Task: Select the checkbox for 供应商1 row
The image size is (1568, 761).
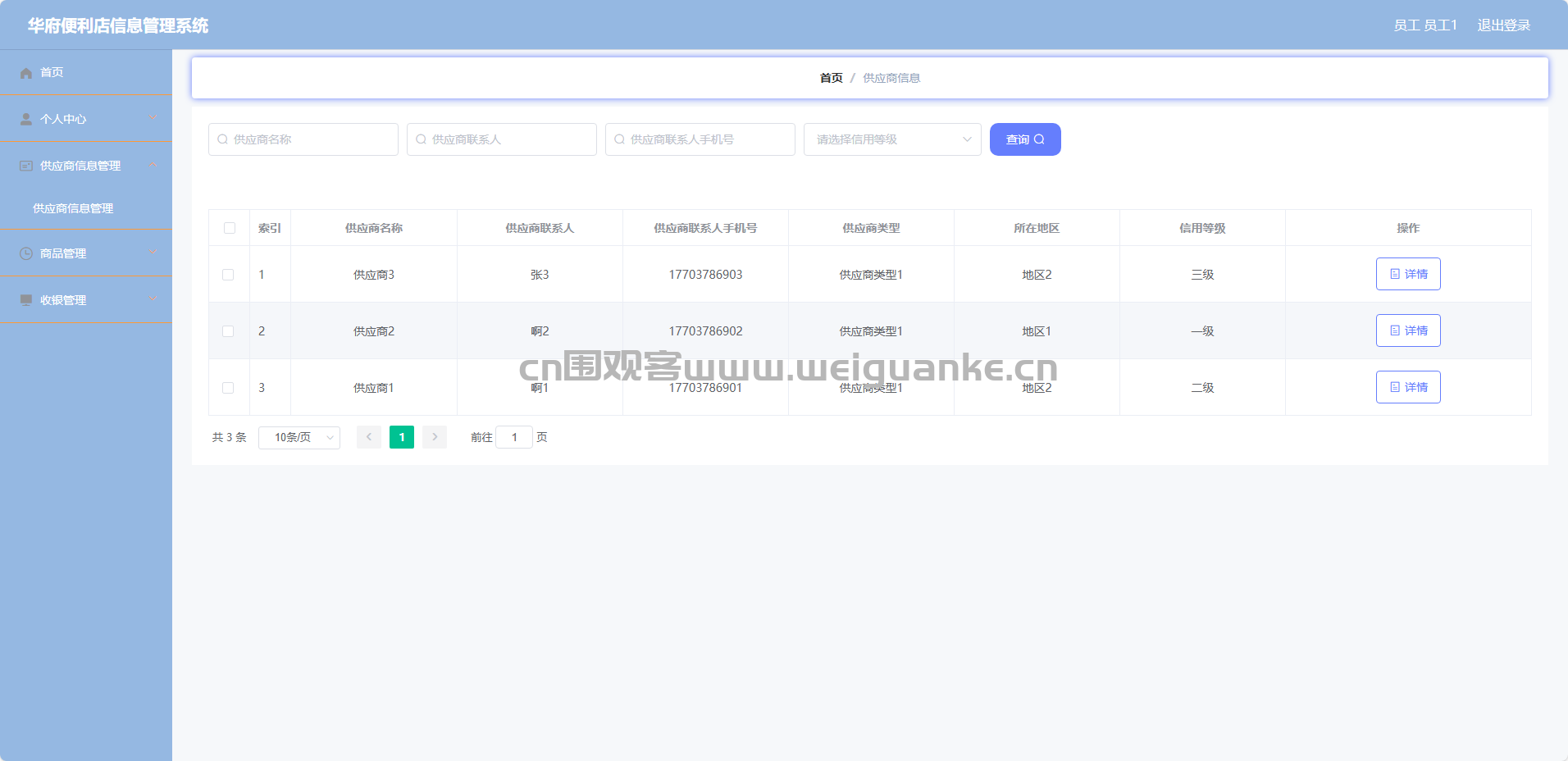Action: tap(228, 388)
